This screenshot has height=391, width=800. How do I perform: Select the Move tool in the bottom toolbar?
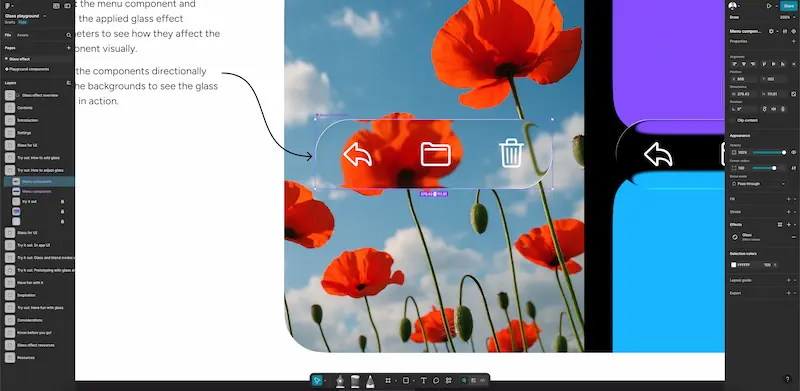317,380
